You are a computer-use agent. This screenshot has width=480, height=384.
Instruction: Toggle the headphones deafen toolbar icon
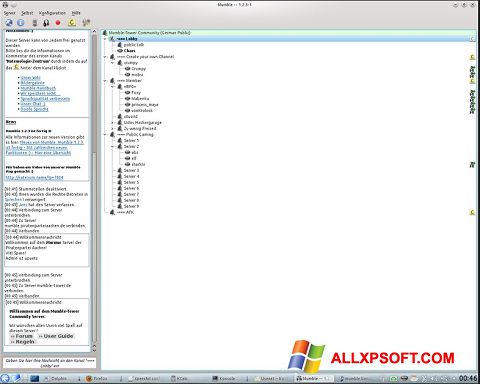(46, 23)
